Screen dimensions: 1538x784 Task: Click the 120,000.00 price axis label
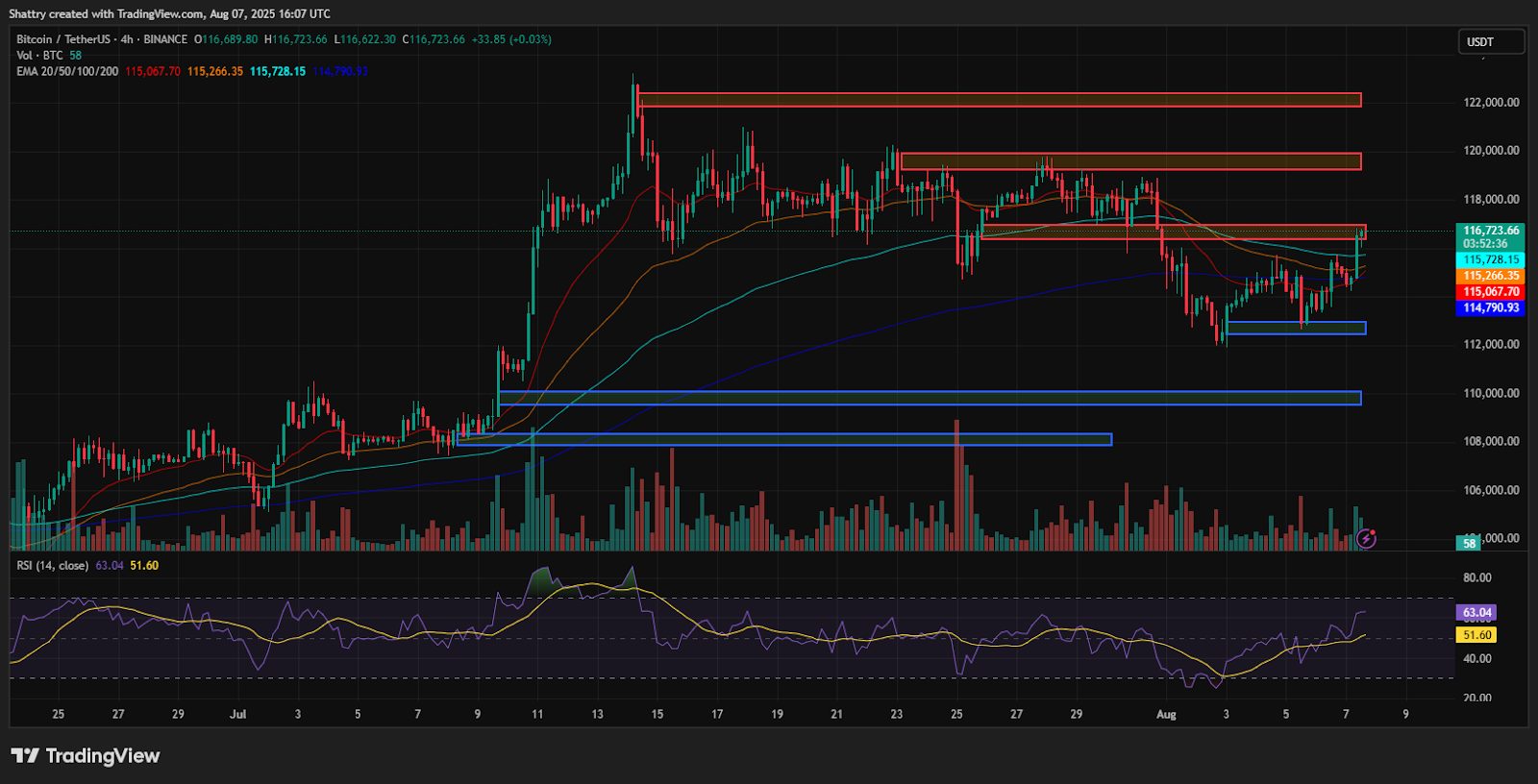tap(1491, 150)
